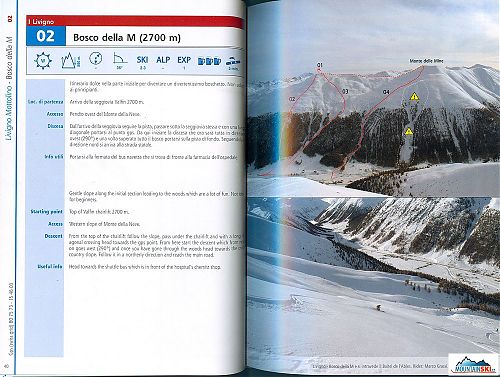Select the SKI difficulty label
500x377 pixels.
point(142,60)
